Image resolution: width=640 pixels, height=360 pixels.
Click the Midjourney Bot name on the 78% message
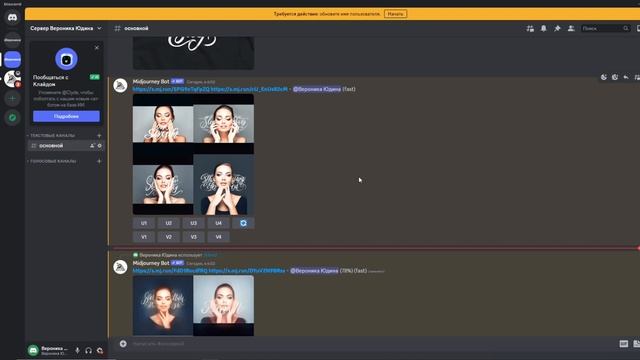[x=151, y=263]
